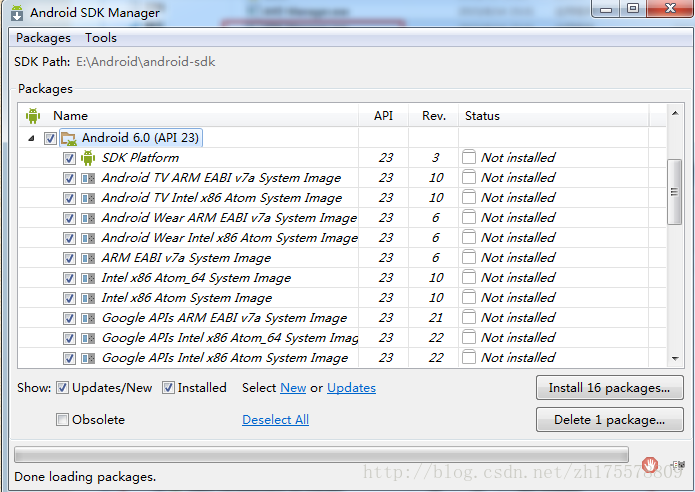This screenshot has width=695, height=492.
Task: Click the Android 6.0 folder icon
Action: coord(69,138)
